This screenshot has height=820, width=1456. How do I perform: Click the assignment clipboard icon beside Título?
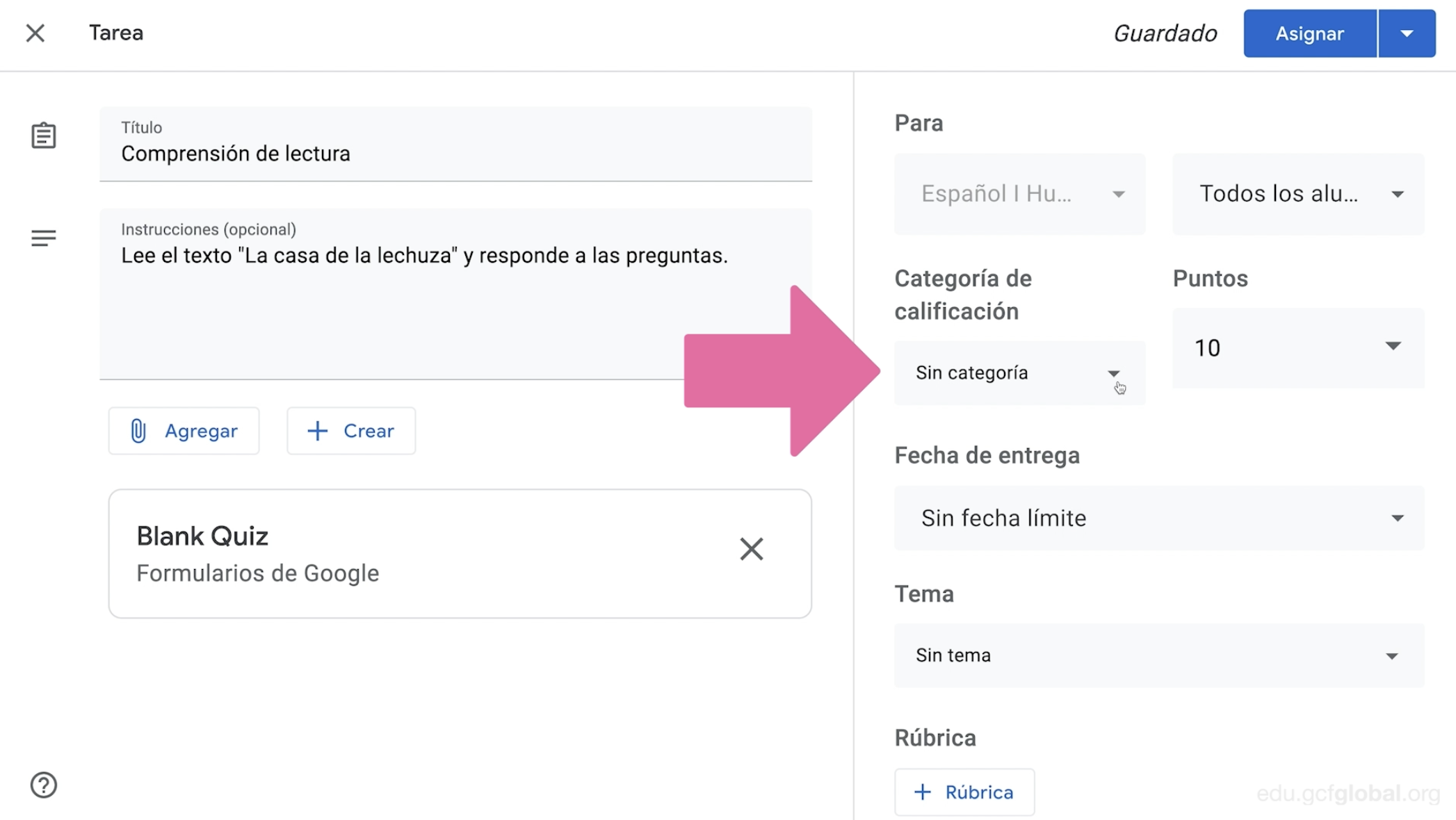coord(43,136)
